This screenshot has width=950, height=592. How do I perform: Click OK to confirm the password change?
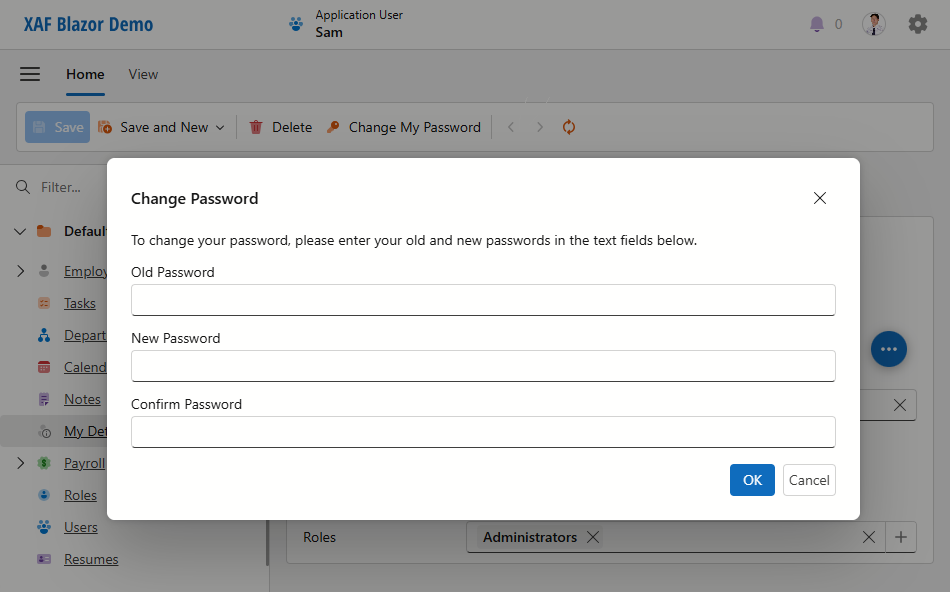[x=752, y=480]
